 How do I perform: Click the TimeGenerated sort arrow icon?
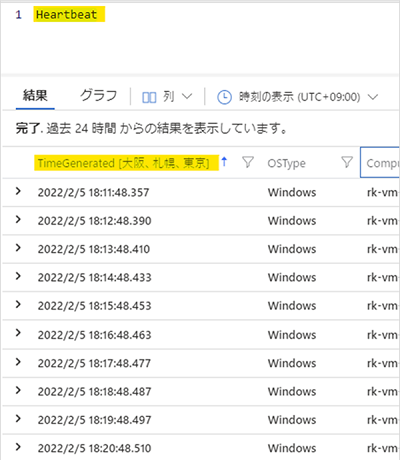click(224, 162)
